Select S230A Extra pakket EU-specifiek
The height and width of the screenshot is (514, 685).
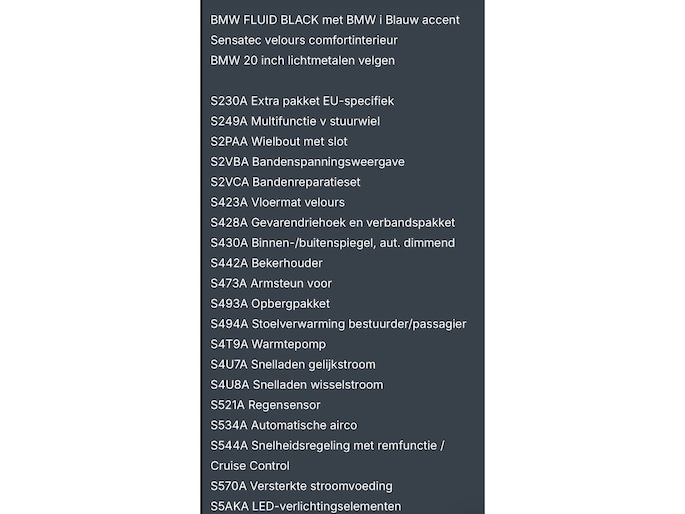coord(302,101)
